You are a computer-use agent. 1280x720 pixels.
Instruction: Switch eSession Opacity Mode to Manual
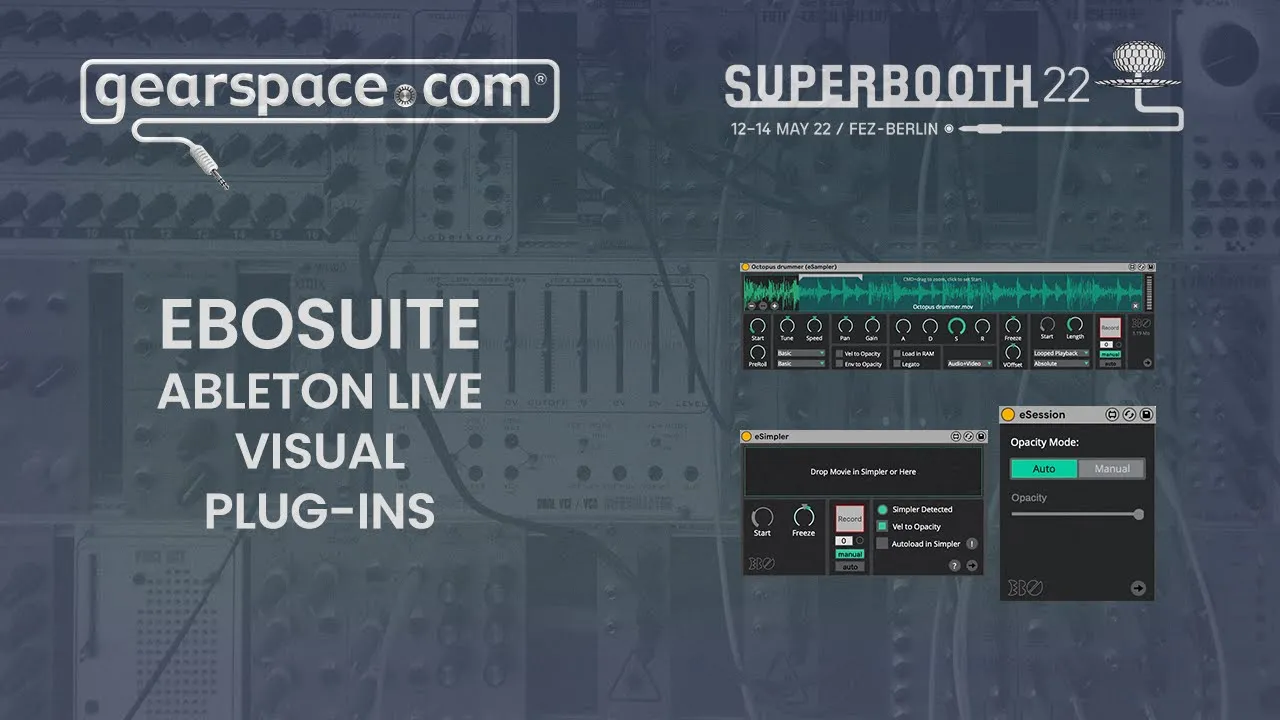[1112, 469]
